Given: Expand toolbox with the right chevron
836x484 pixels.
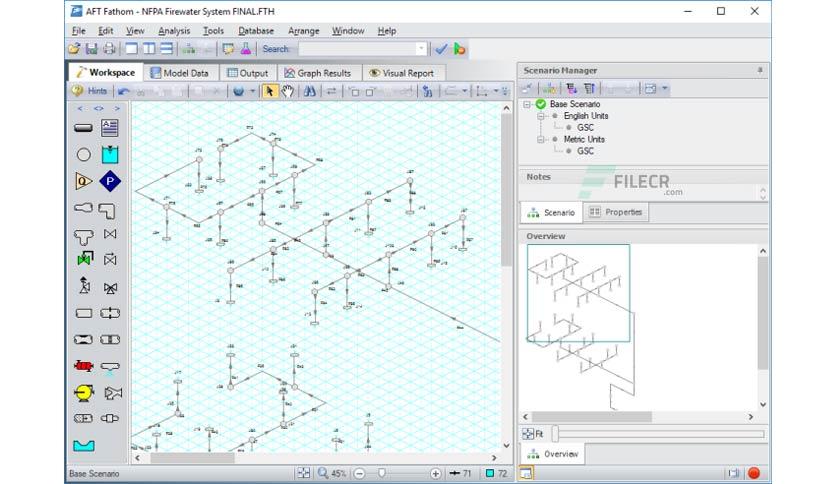Looking at the screenshot, I should (x=117, y=108).
